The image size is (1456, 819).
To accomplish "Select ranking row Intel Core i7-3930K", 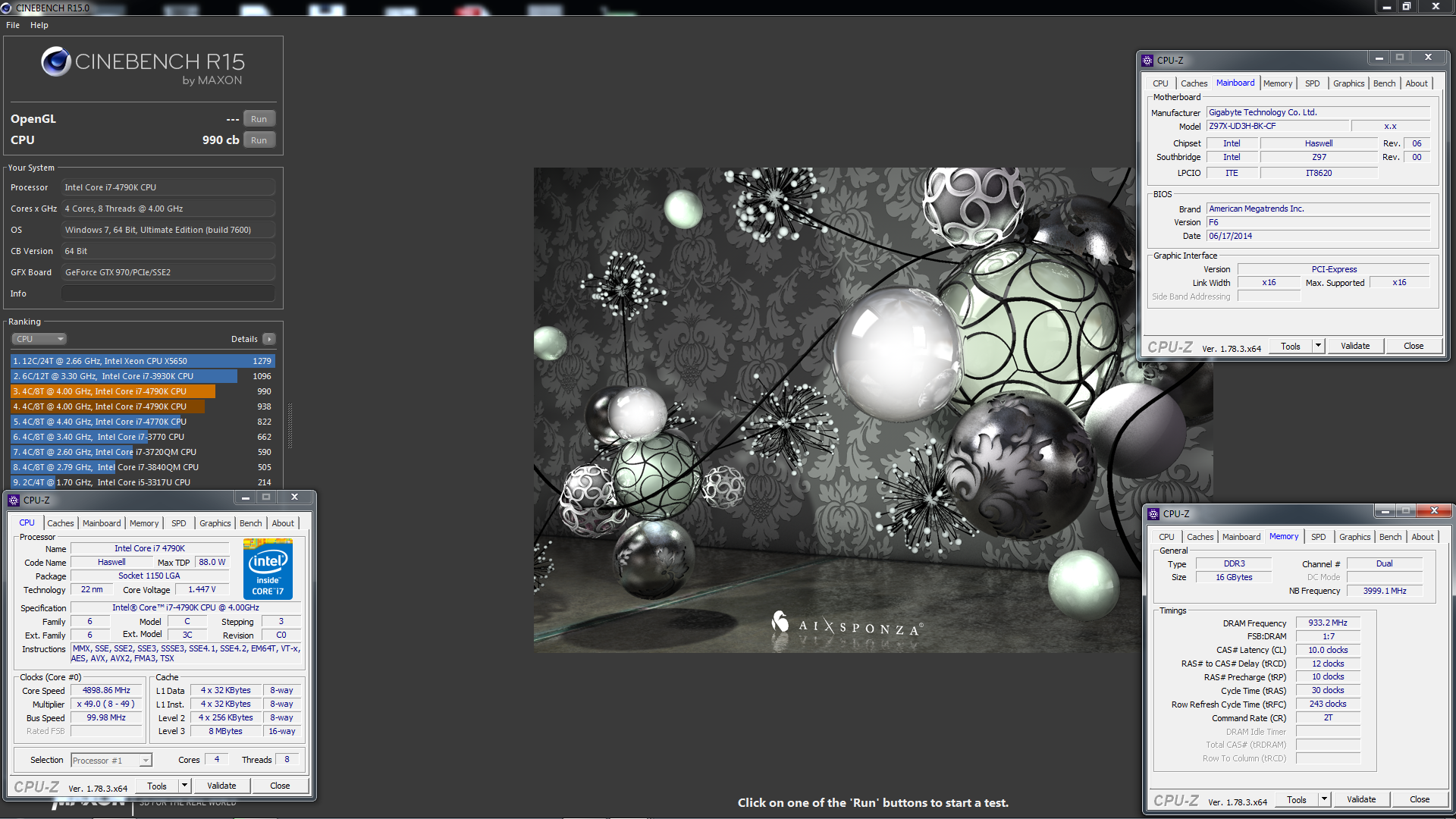I will (x=143, y=376).
